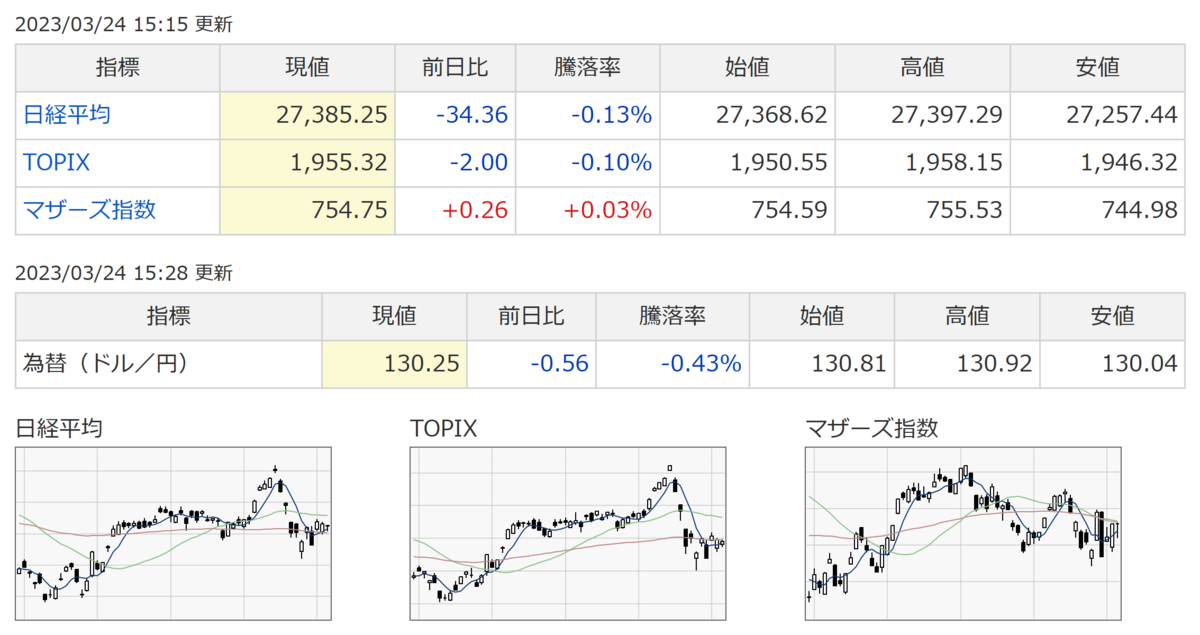Click the 為替（ドル／円） row label

click(106, 363)
